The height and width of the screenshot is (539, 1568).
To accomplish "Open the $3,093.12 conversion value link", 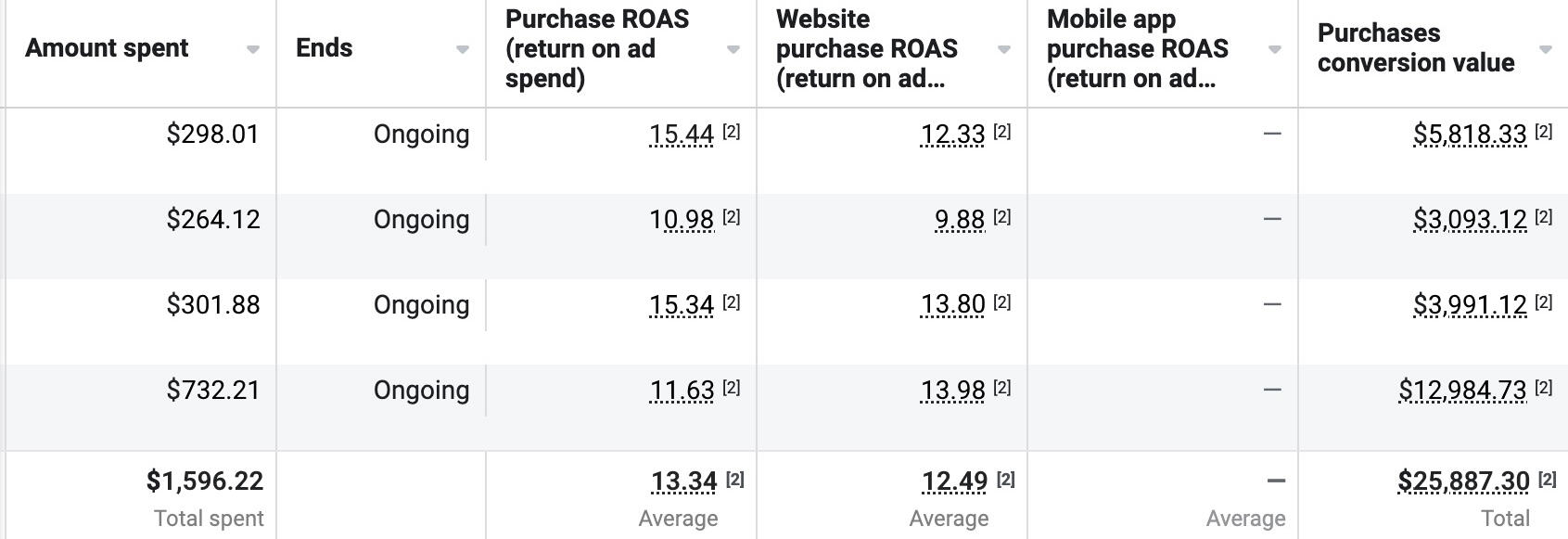I will coord(1470,220).
